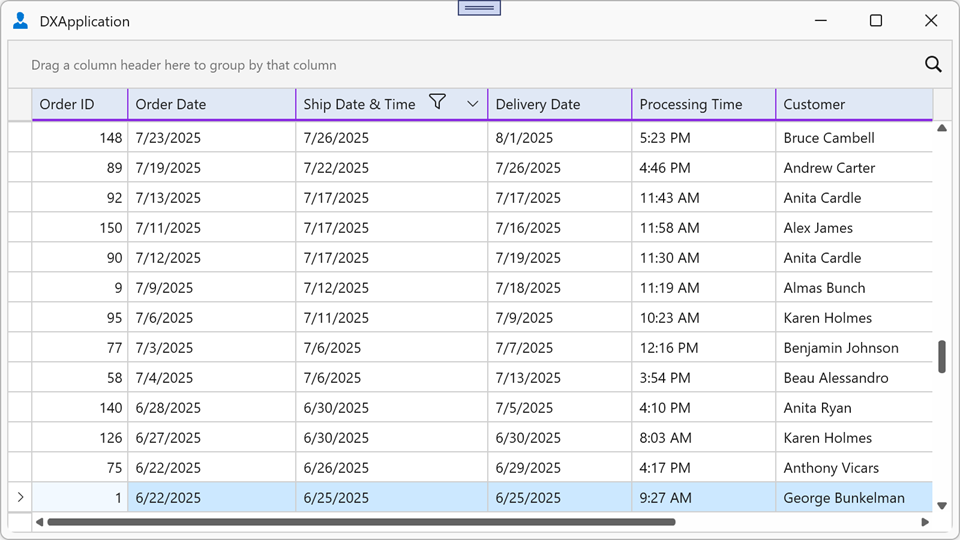Click the DXApplication user icon in title bar
Screen dimensions: 960x540
click(20, 21)
